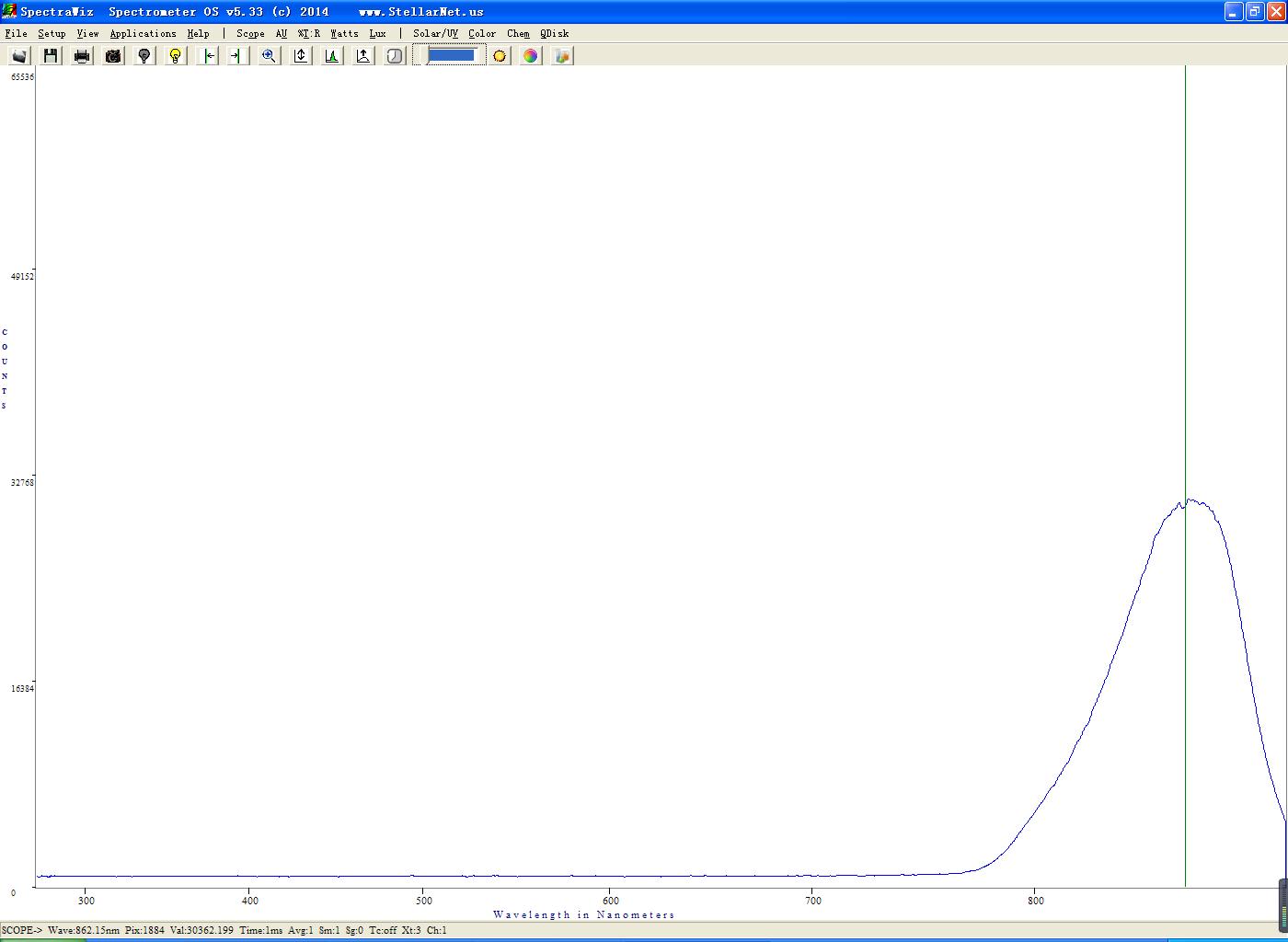The width and height of the screenshot is (1288, 942).
Task: Adjust the blue slider bar in toolbar
Action: (x=451, y=55)
